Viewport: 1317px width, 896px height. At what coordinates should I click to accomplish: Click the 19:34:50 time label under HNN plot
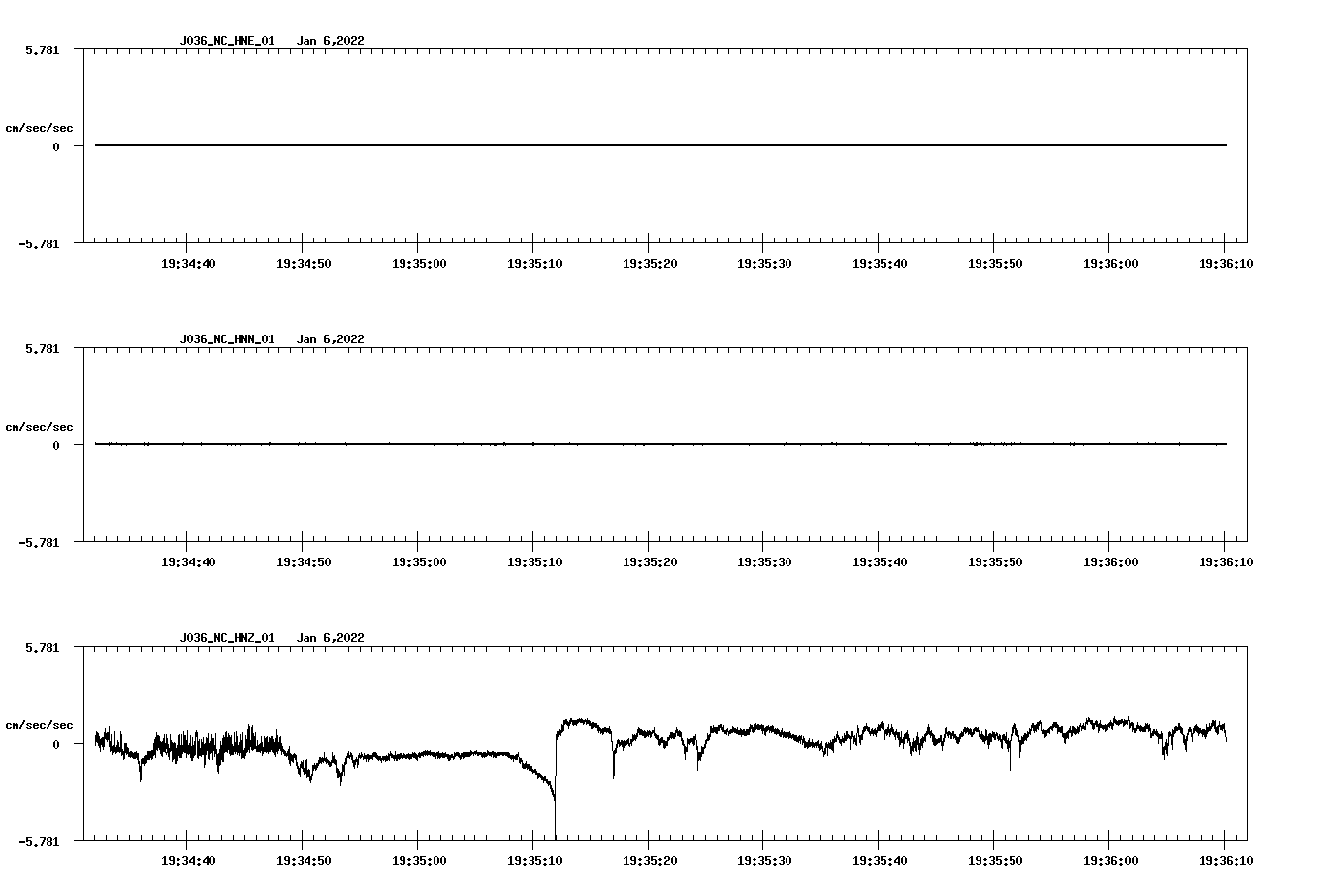coord(304,562)
